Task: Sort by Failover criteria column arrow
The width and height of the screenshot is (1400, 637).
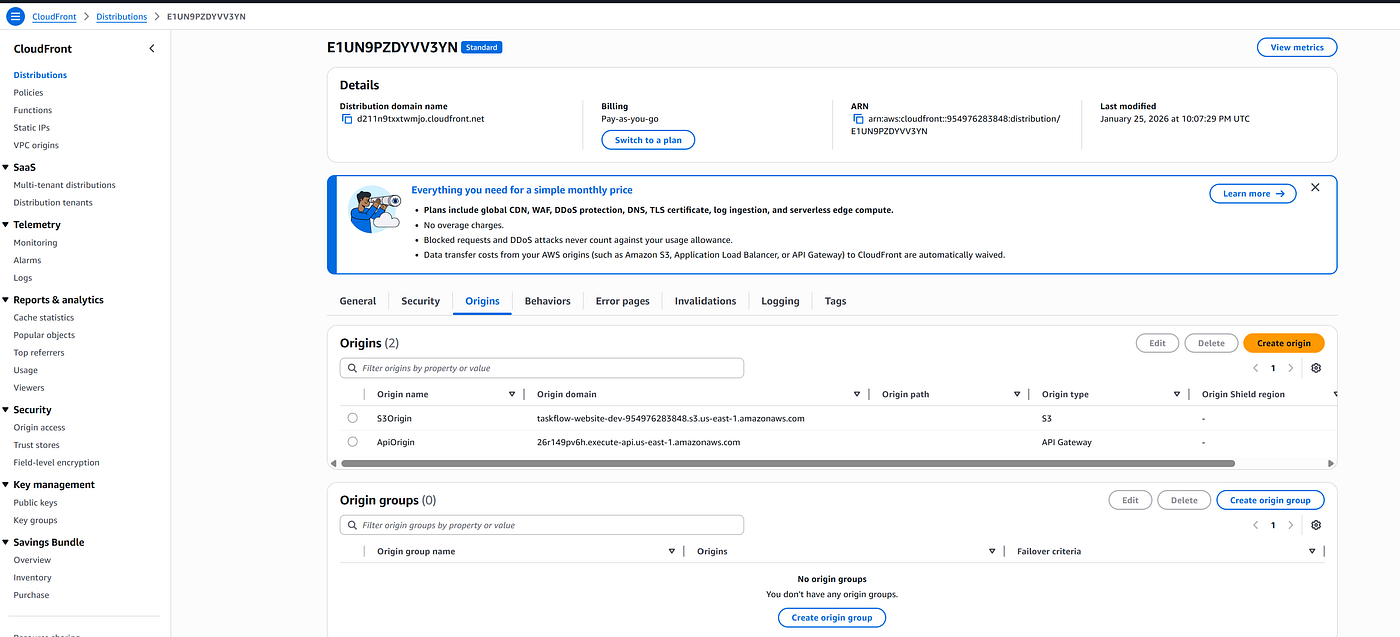Action: (x=1312, y=551)
